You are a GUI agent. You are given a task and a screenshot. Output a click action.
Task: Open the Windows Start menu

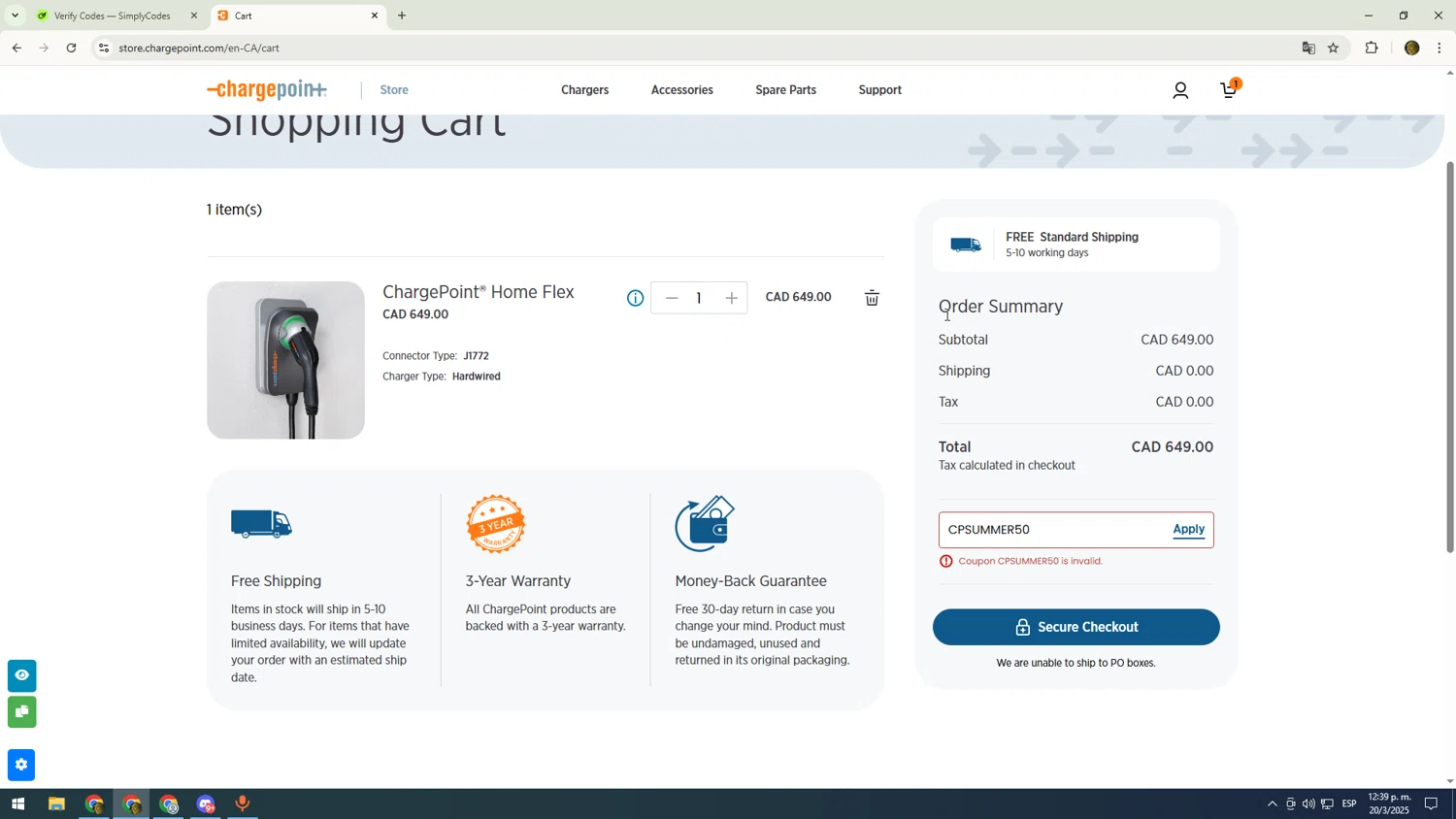(x=17, y=804)
